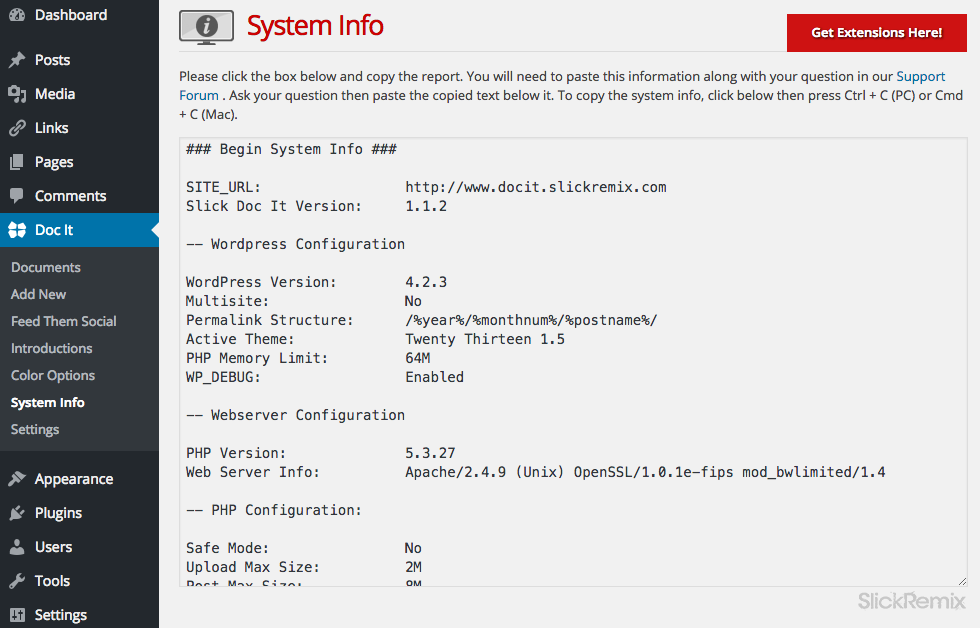Click the Plugins plug icon

point(17,513)
